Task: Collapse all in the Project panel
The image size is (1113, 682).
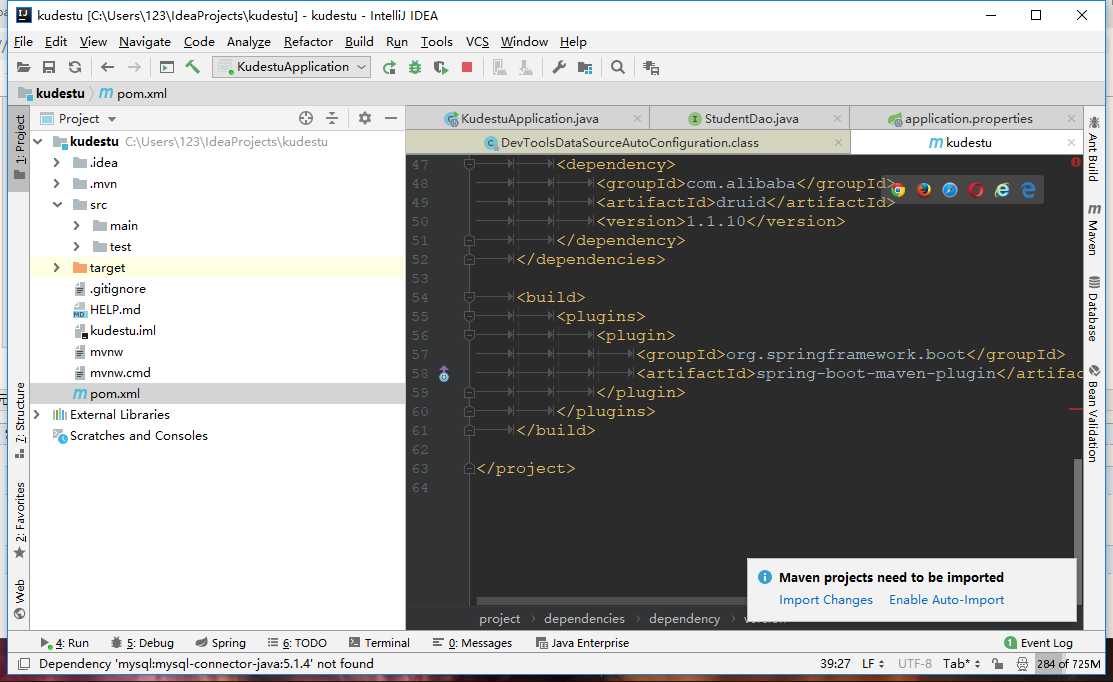Action: (332, 119)
